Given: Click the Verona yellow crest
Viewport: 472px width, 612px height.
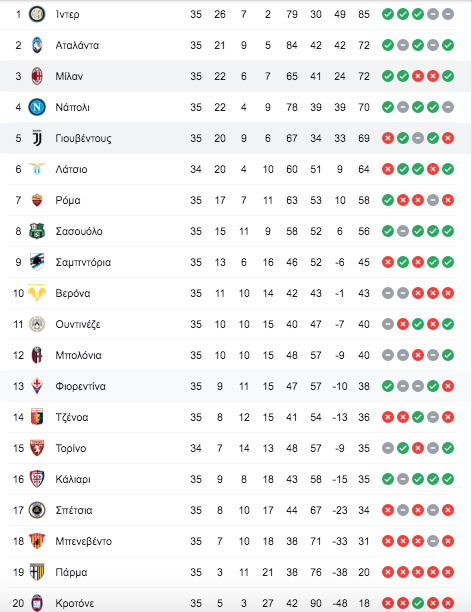Looking at the screenshot, I should pos(37,293).
